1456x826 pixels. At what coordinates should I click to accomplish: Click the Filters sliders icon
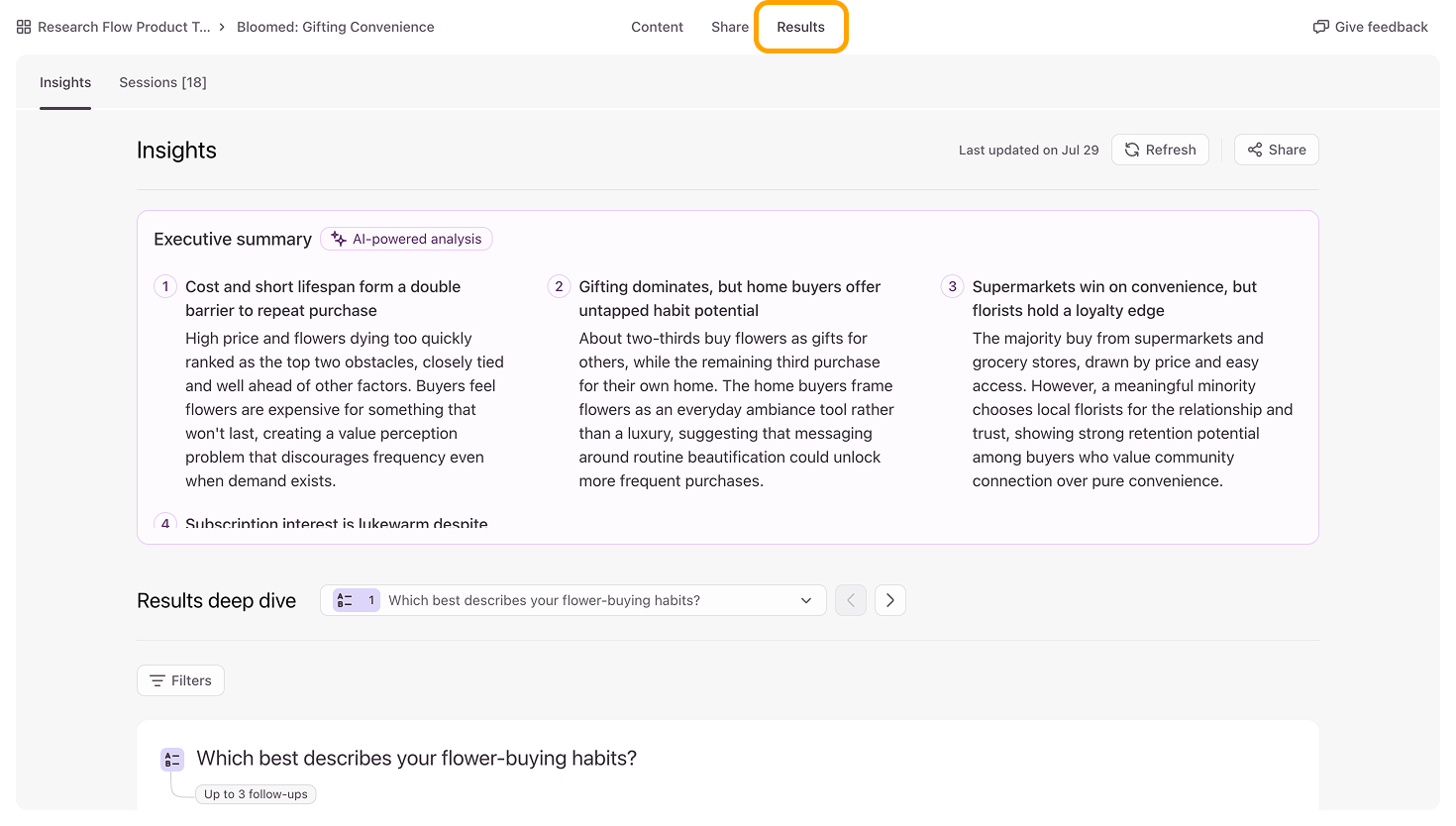click(x=157, y=680)
